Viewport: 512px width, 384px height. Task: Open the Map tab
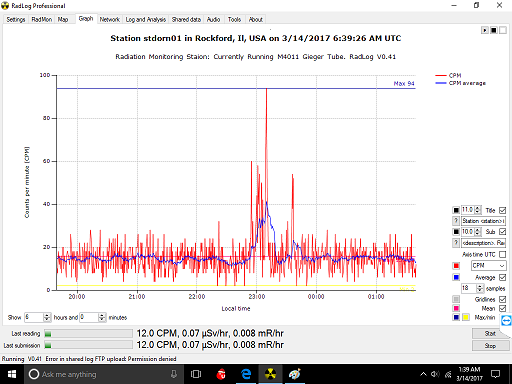point(63,19)
